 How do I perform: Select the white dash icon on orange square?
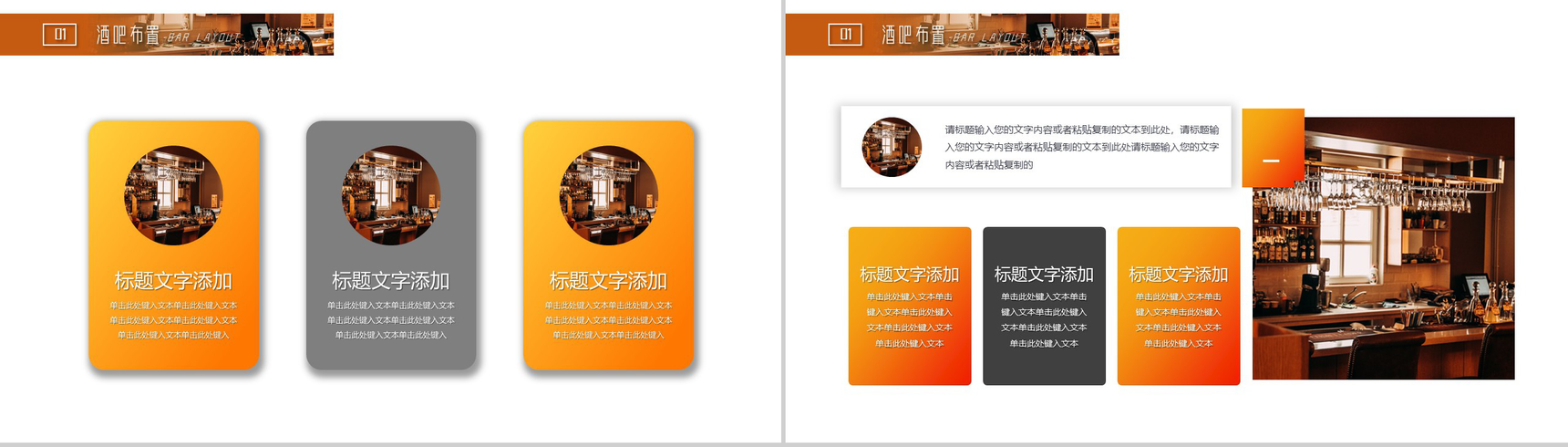(1271, 161)
